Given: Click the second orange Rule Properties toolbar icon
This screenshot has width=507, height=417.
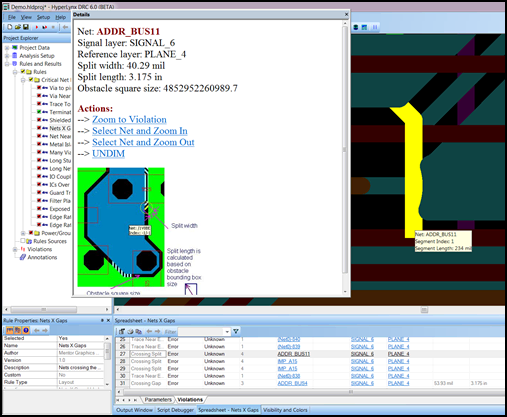Looking at the screenshot, I should click(x=17, y=330).
